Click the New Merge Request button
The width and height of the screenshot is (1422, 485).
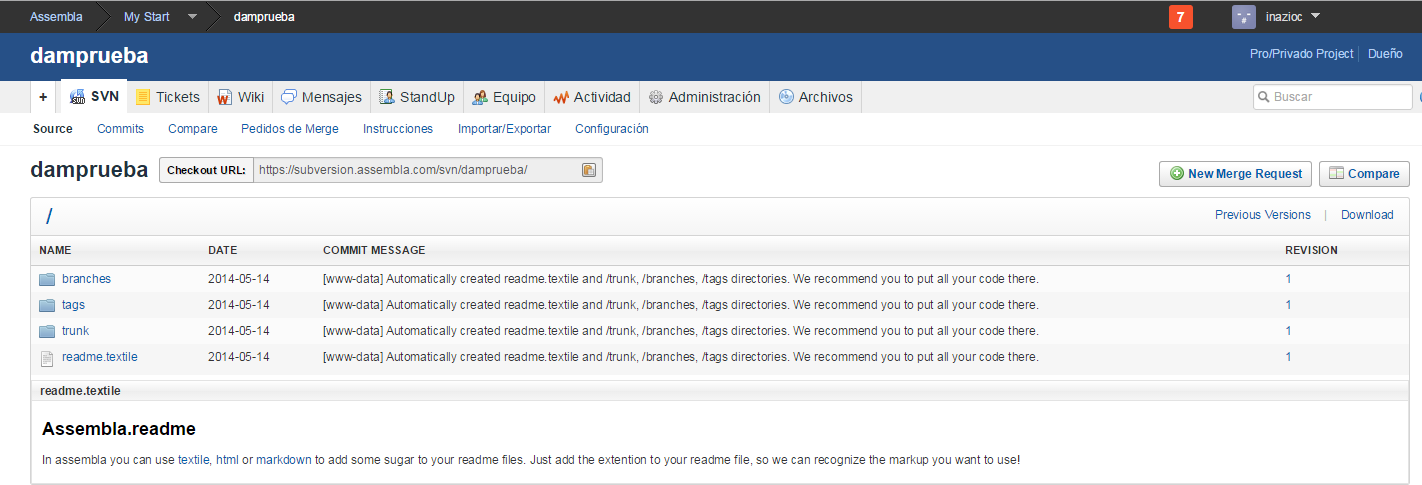coord(1235,174)
